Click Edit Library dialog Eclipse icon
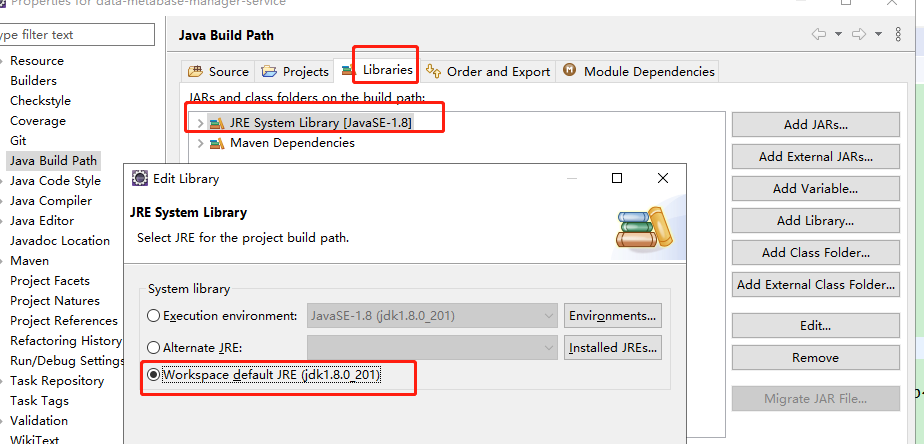The image size is (924, 444). pos(140,178)
